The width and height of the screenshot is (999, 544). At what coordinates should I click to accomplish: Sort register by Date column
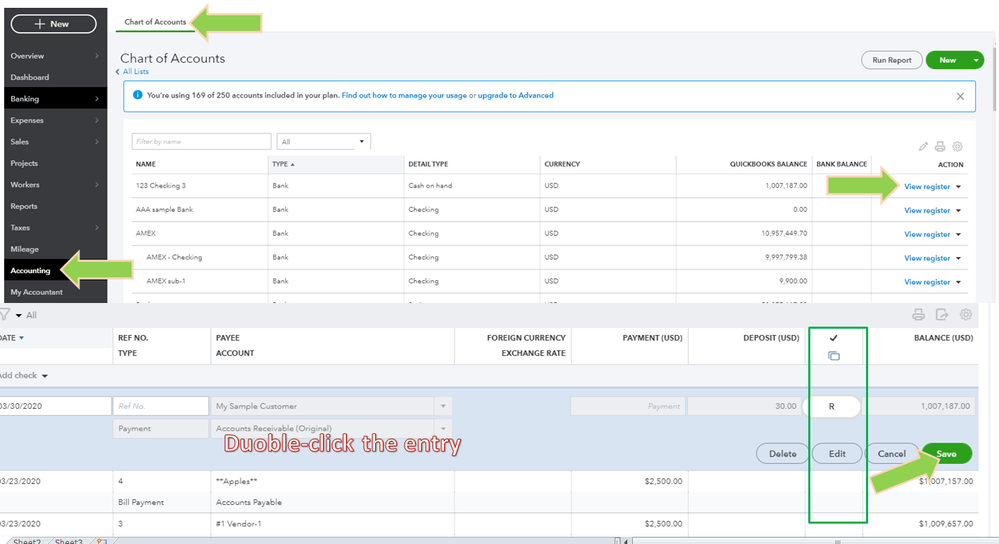12,338
